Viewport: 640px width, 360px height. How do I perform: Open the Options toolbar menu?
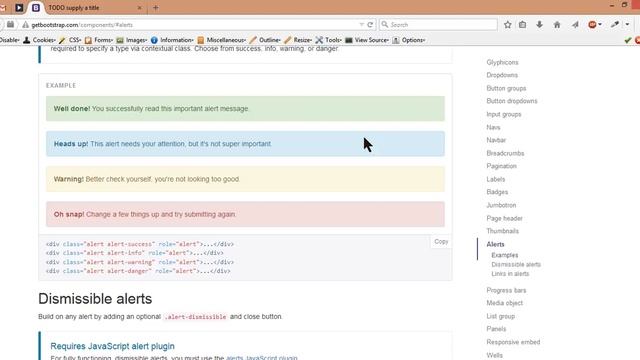click(x=409, y=40)
